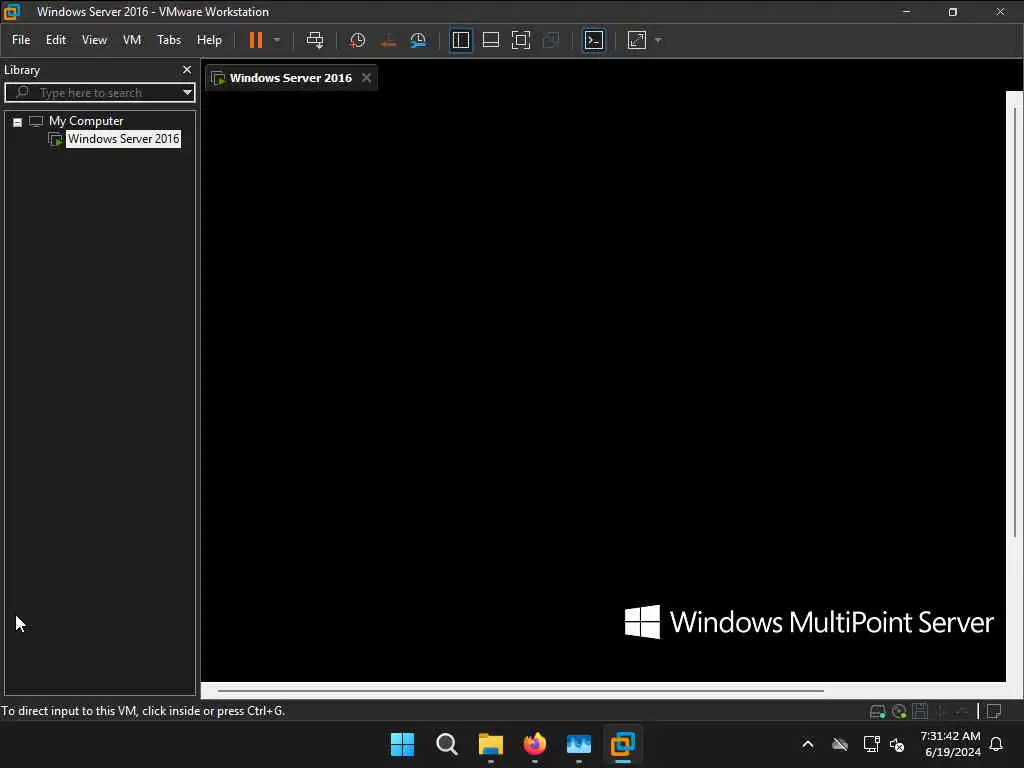Click the VM view horizontal scrollbar

point(520,690)
